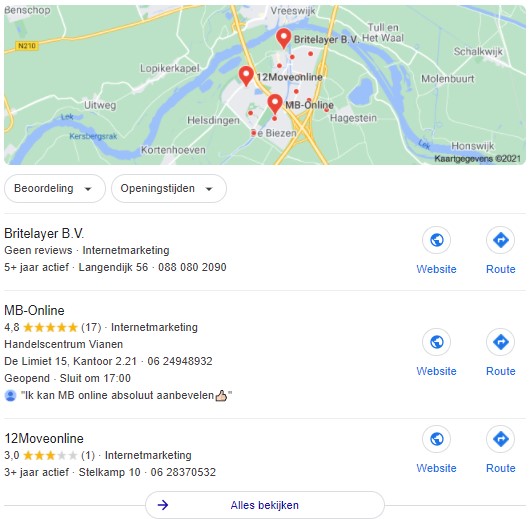The height and width of the screenshot is (519, 530).
Task: Select the 12Moveonline map pin
Action: pos(246,76)
